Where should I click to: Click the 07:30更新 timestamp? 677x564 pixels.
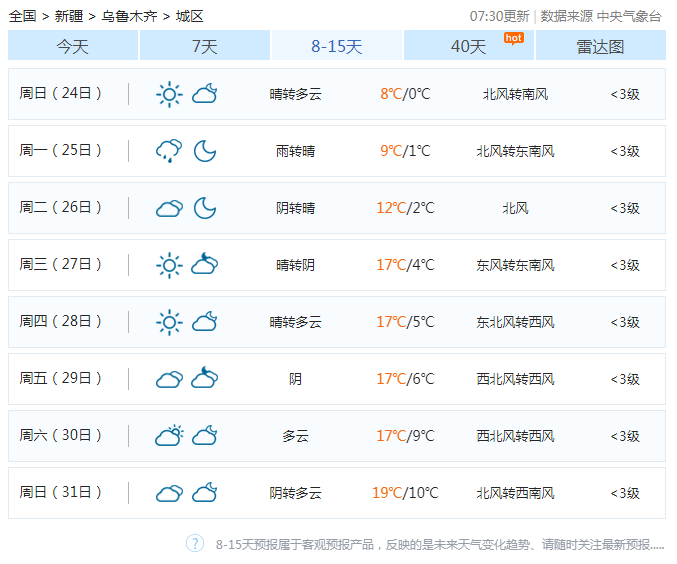coord(499,16)
